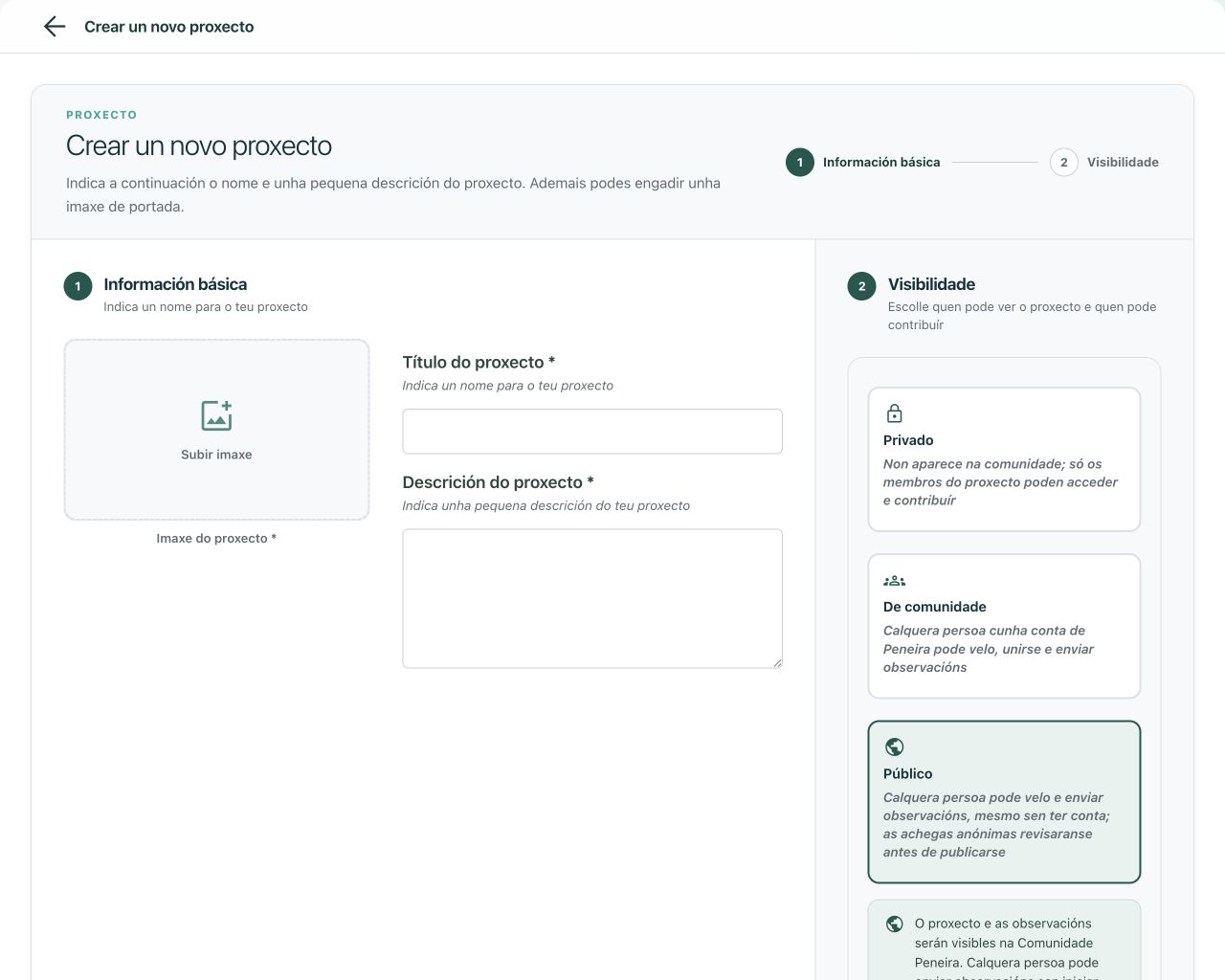
Task: Click the 'Imaxe do proxecto *' caption
Action: [216, 539]
